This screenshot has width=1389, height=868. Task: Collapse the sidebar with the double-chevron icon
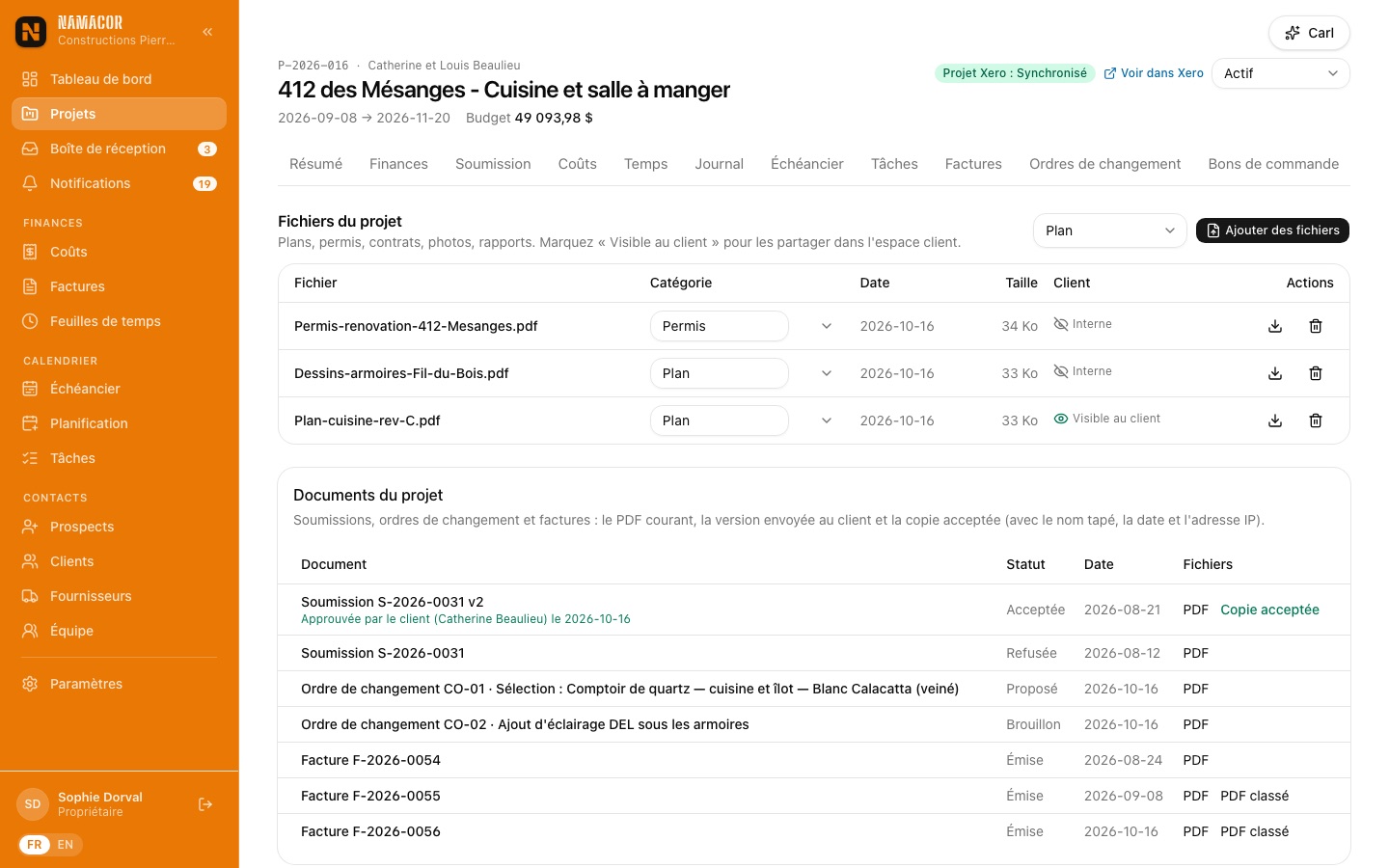coord(207,32)
